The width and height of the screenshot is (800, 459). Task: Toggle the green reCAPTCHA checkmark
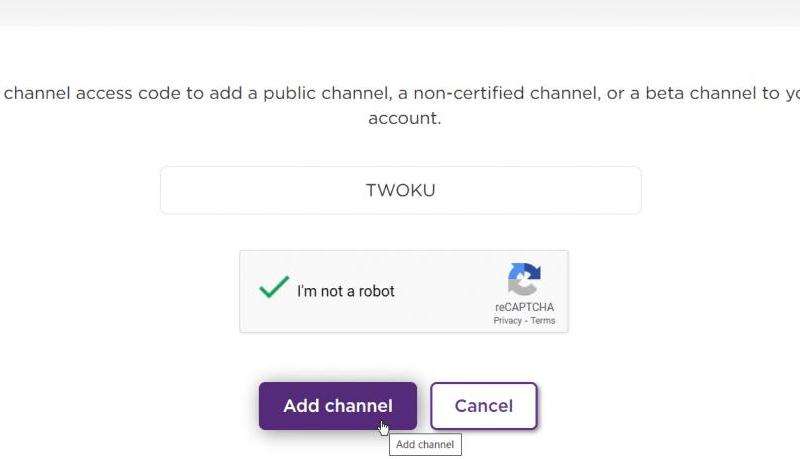274,287
